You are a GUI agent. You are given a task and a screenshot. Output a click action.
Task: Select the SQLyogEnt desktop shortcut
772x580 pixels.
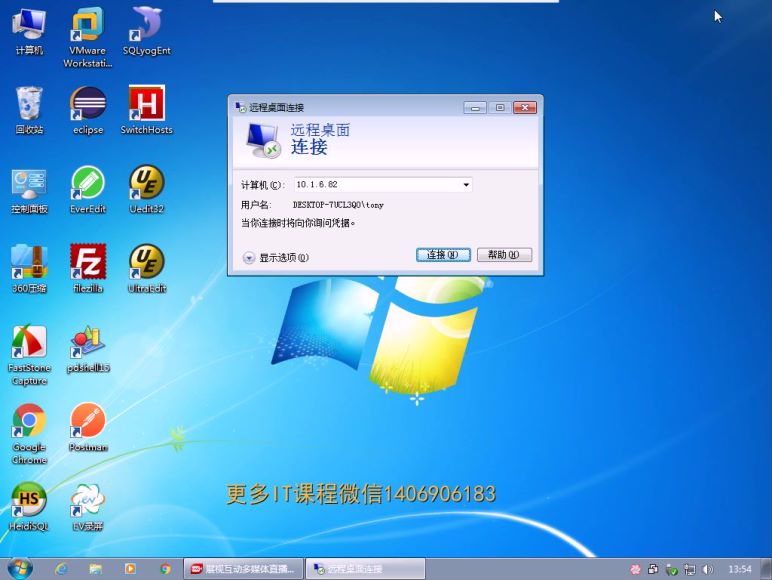click(x=147, y=32)
